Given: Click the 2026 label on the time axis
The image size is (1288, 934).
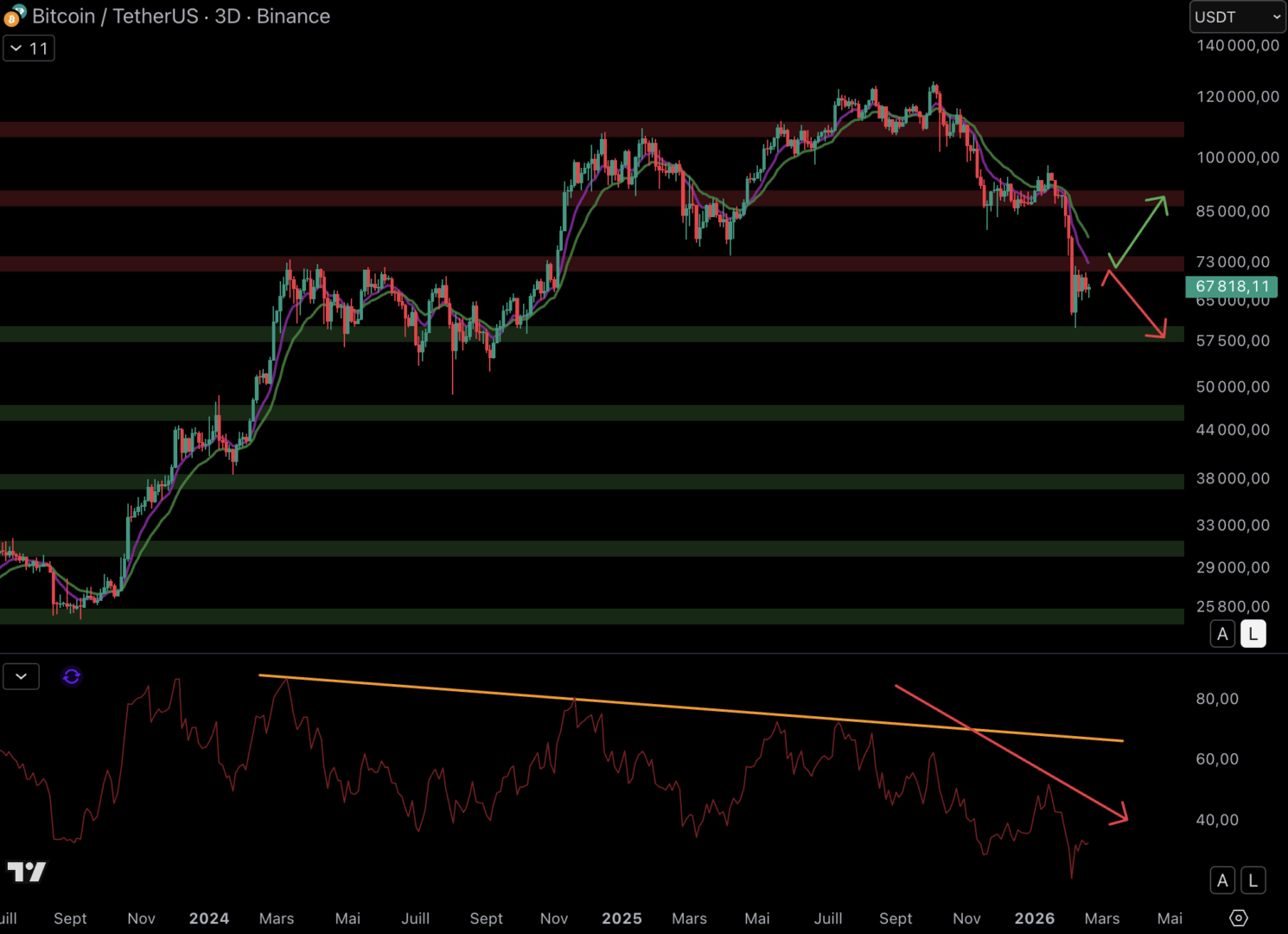Looking at the screenshot, I should click(x=1034, y=918).
